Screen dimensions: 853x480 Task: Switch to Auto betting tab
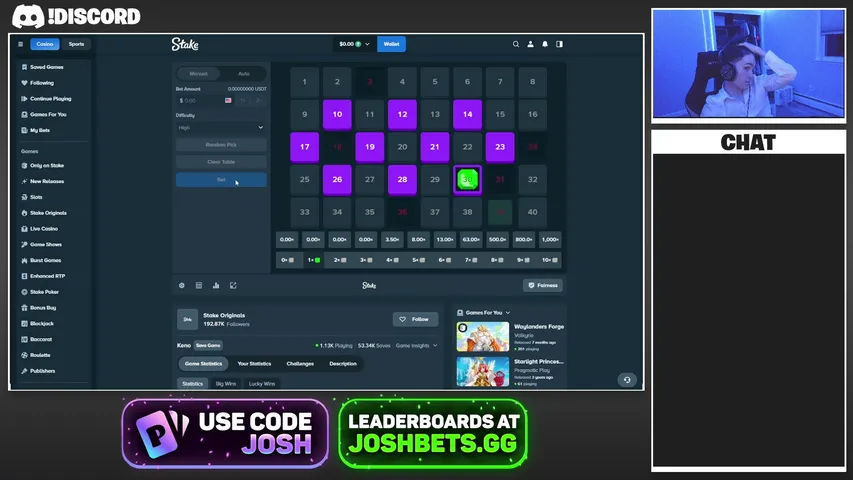244,73
